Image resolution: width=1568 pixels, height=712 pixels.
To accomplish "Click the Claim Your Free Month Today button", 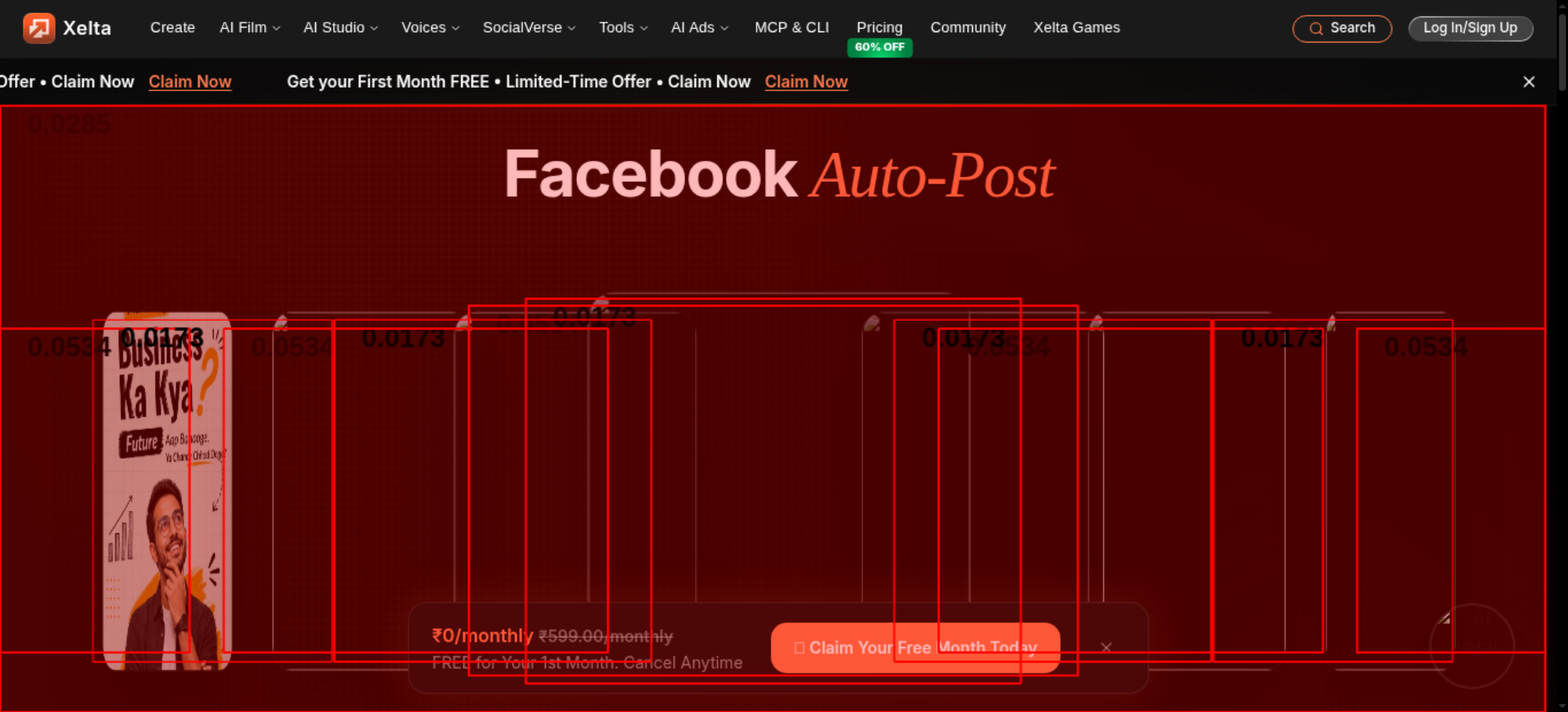I will click(x=916, y=648).
